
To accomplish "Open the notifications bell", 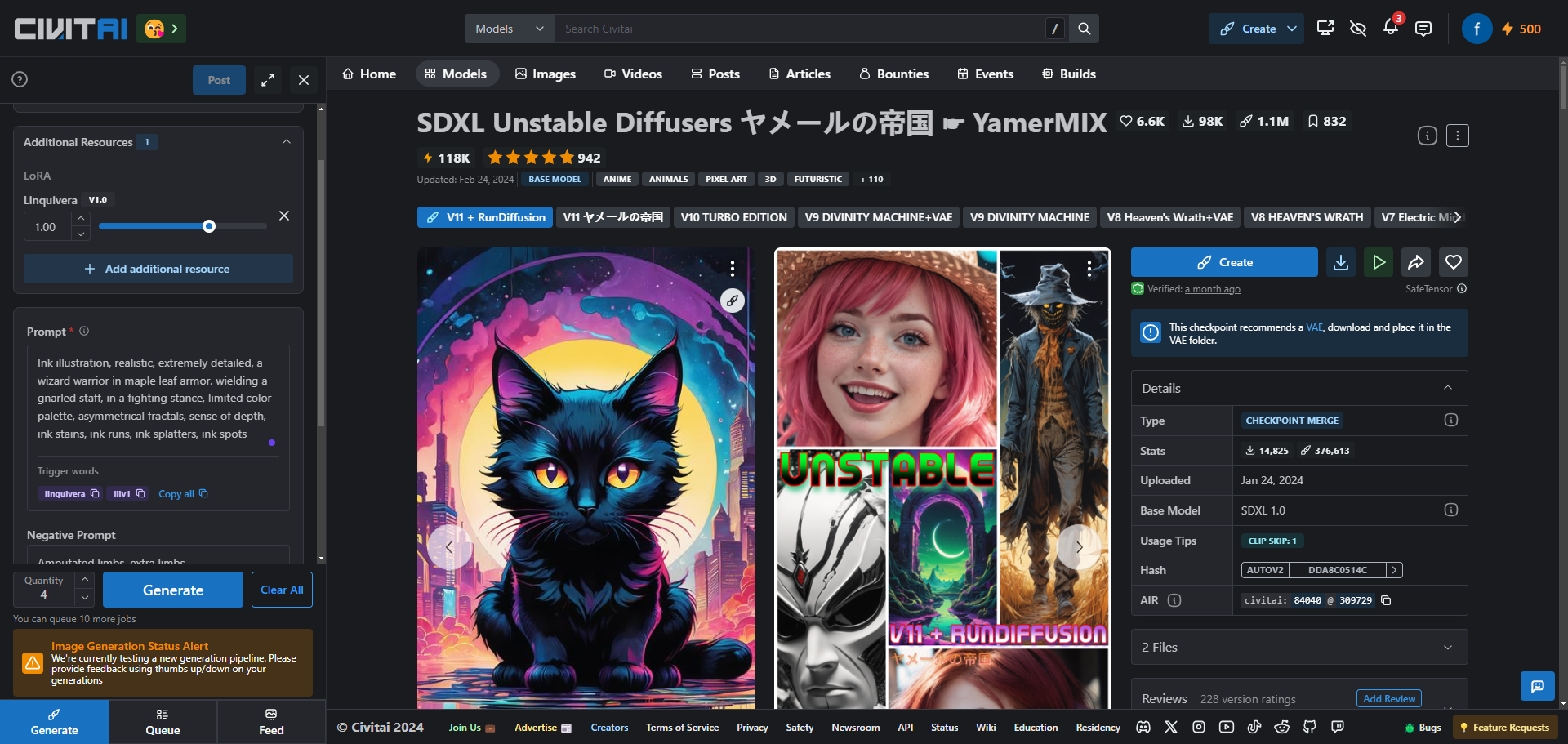I will click(1391, 28).
